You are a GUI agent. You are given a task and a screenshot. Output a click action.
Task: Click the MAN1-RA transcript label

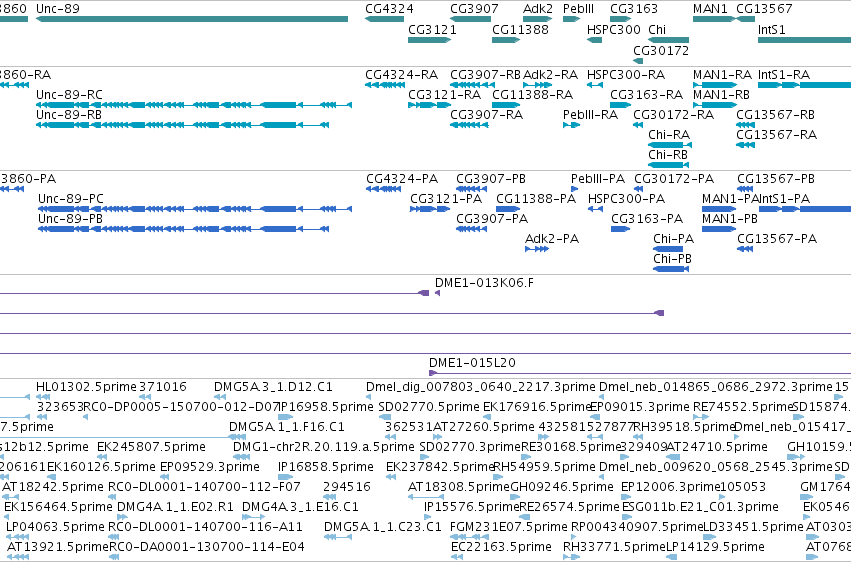(x=722, y=74)
